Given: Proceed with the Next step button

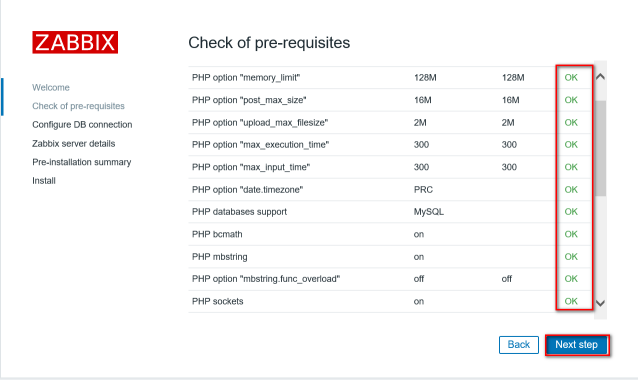Looking at the screenshot, I should pyautogui.click(x=577, y=345).
